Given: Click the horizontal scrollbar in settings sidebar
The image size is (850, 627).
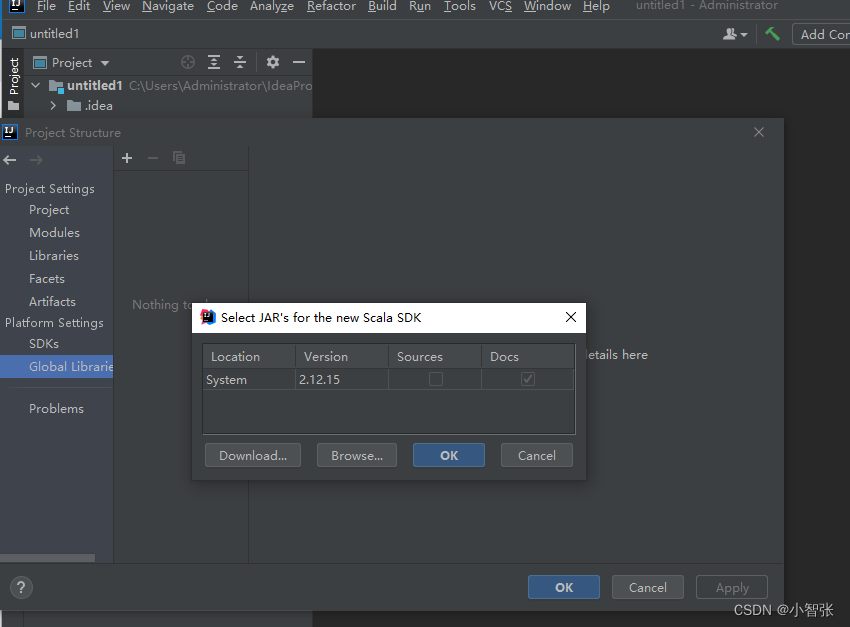Looking at the screenshot, I should point(47,558).
